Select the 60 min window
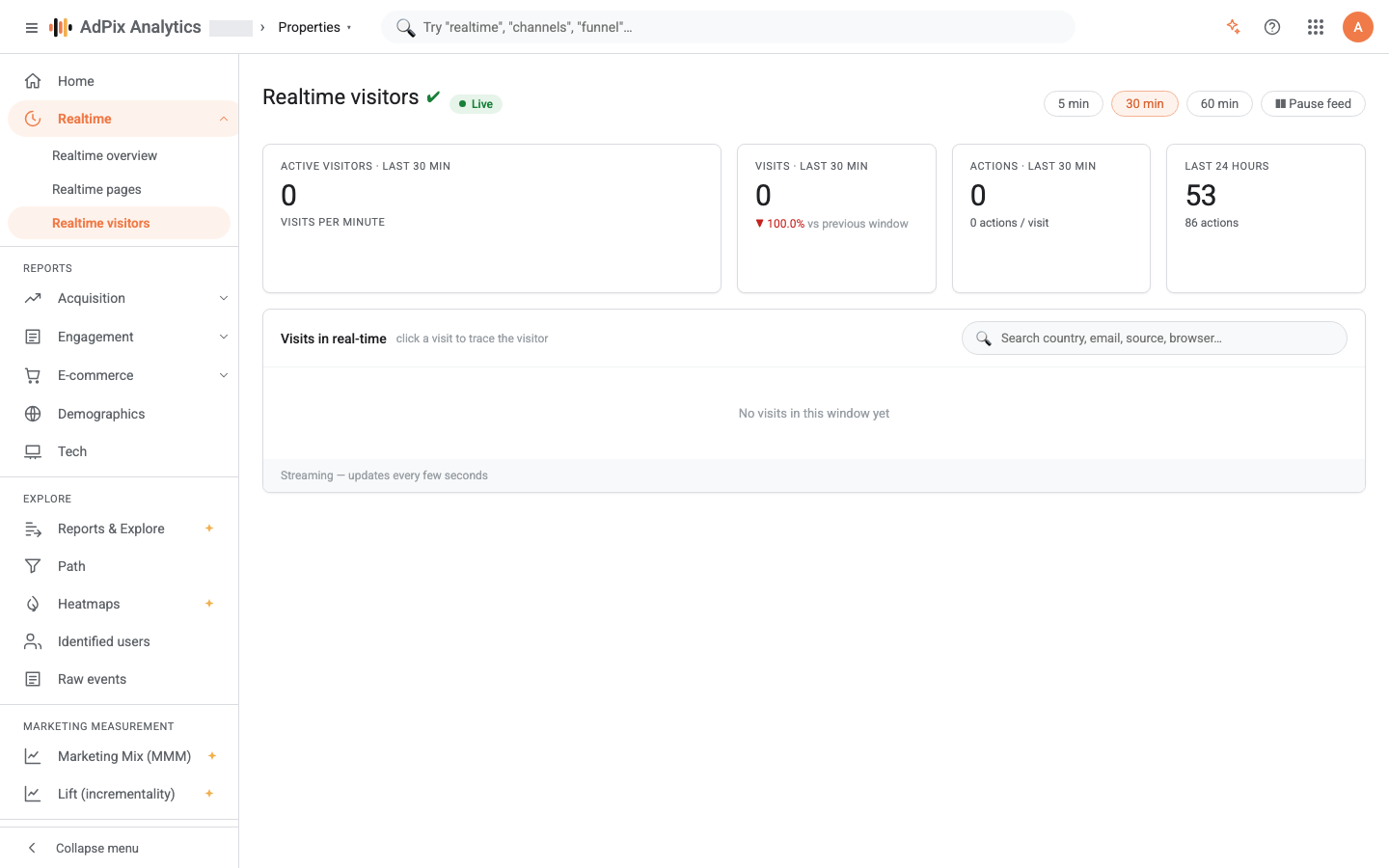 [1219, 103]
